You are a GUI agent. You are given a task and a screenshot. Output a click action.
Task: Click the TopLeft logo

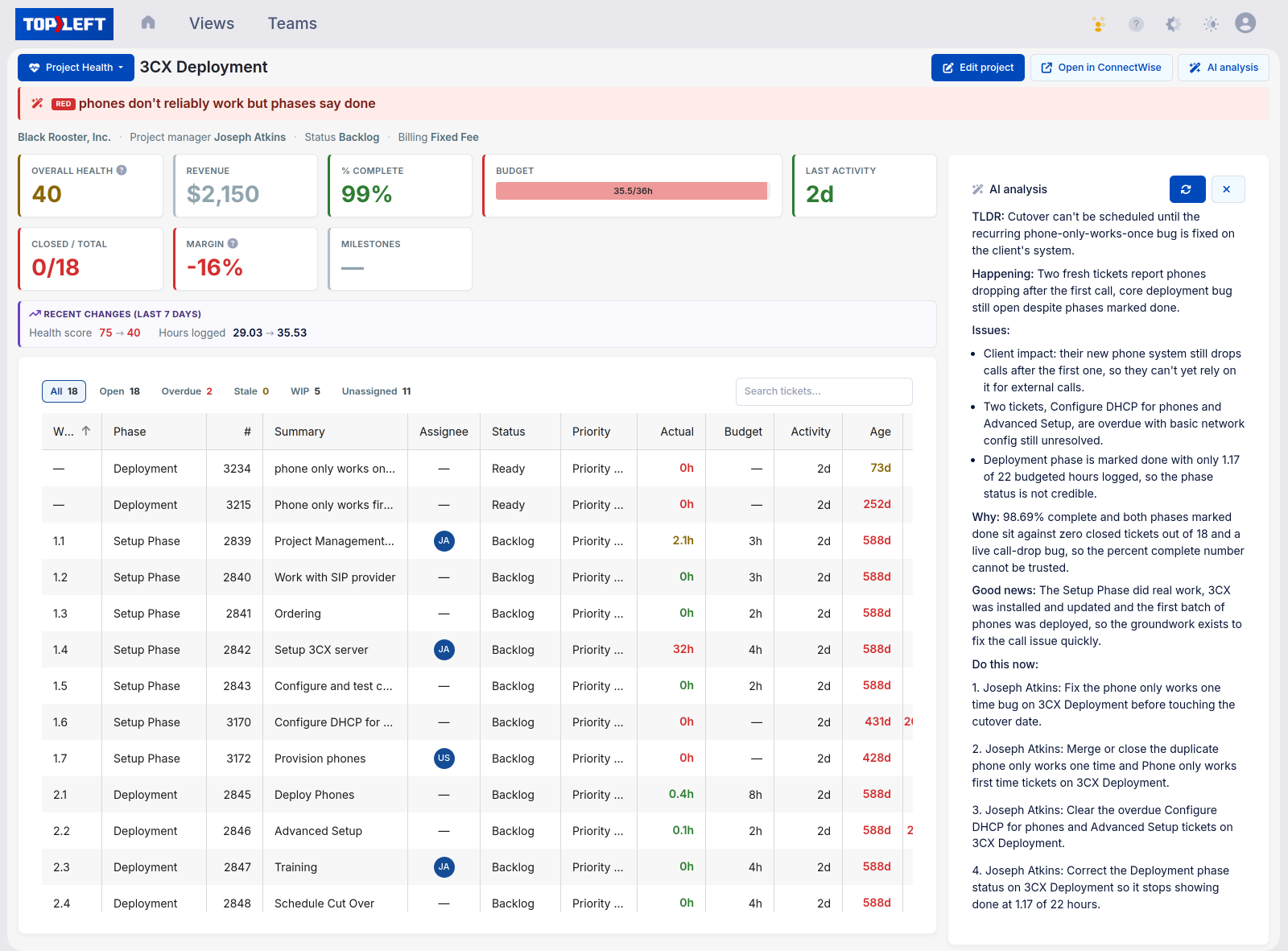[x=64, y=24]
